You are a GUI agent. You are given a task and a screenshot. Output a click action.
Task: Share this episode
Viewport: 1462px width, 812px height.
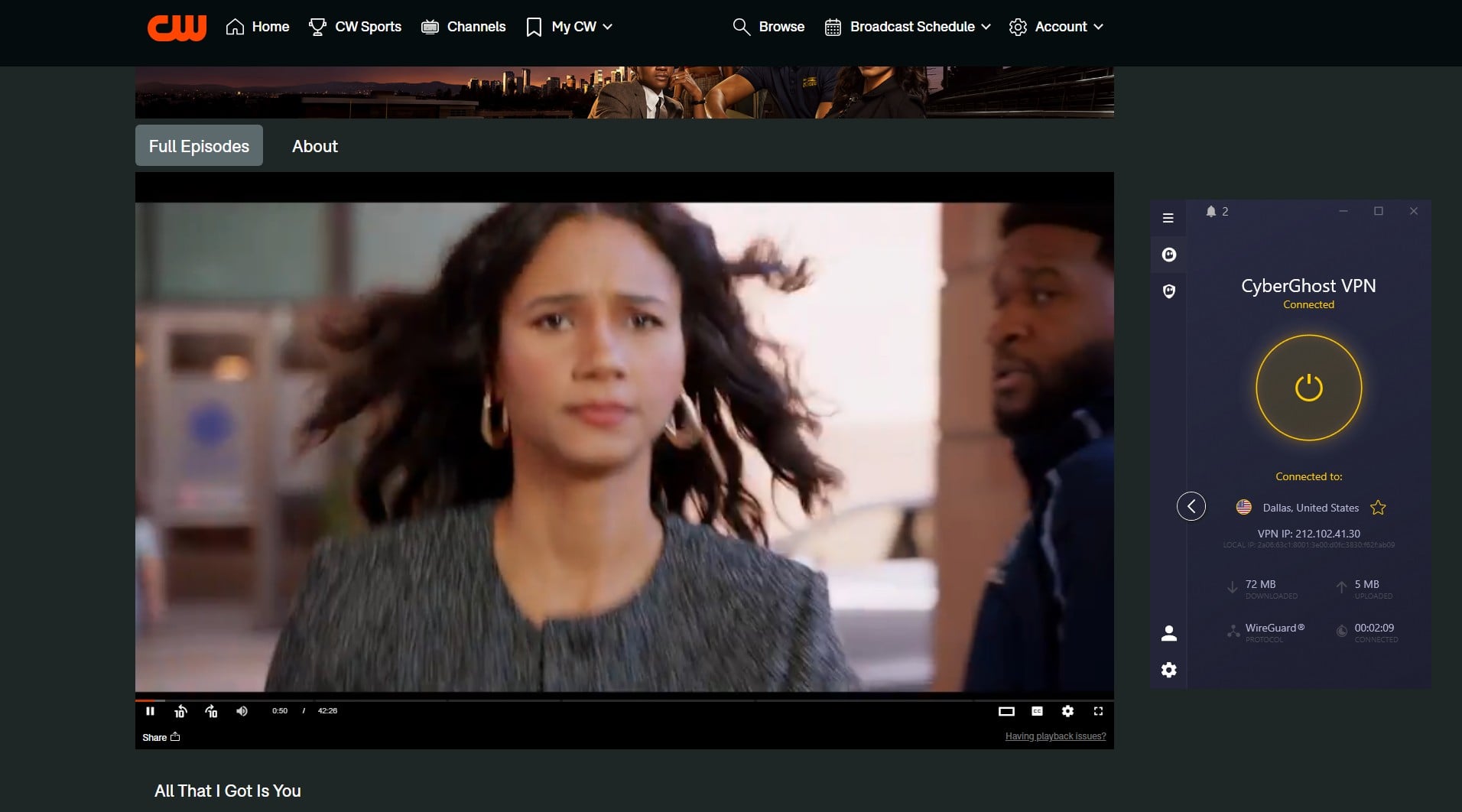[x=161, y=737]
